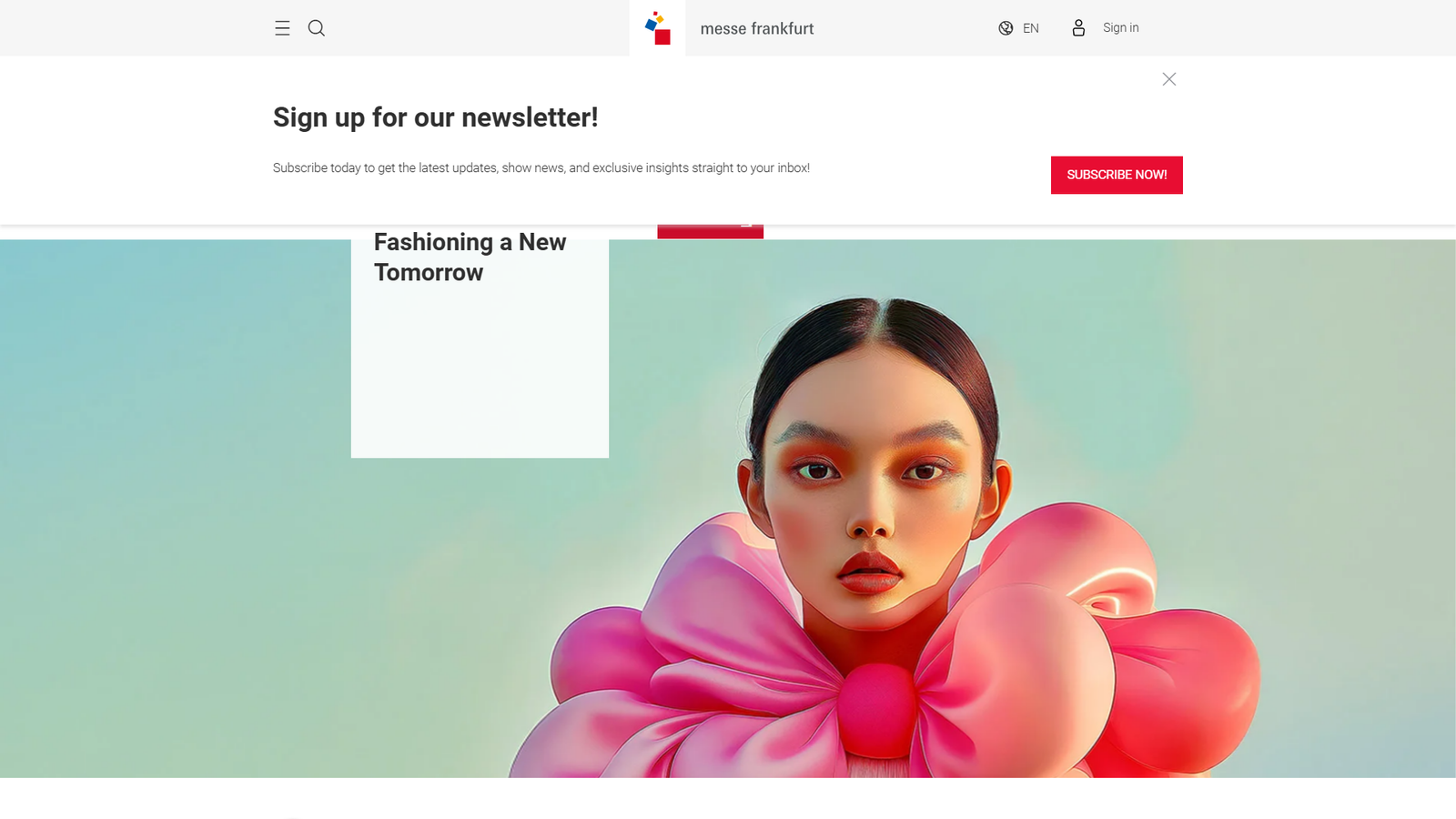This screenshot has height=819, width=1456.
Task: Click the newsletter subscription description text
Action: [x=541, y=168]
